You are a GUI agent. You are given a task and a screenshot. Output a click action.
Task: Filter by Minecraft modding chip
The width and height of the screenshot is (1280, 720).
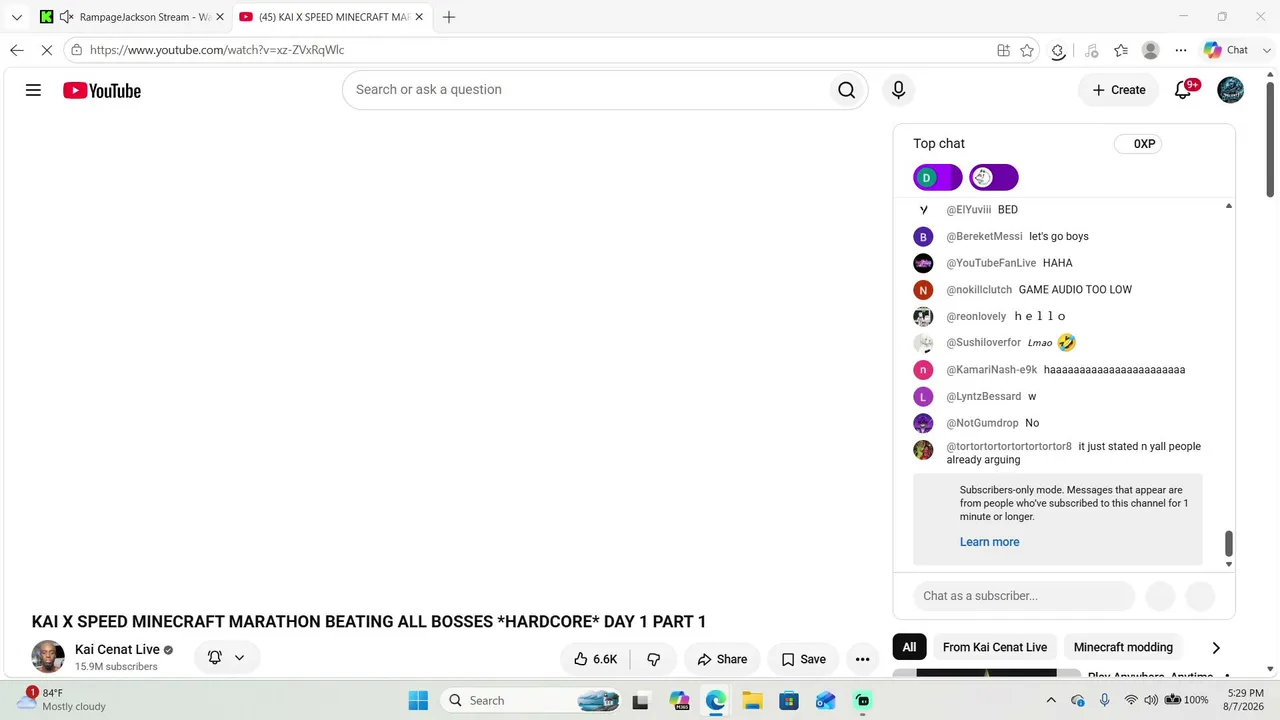coord(1123,647)
